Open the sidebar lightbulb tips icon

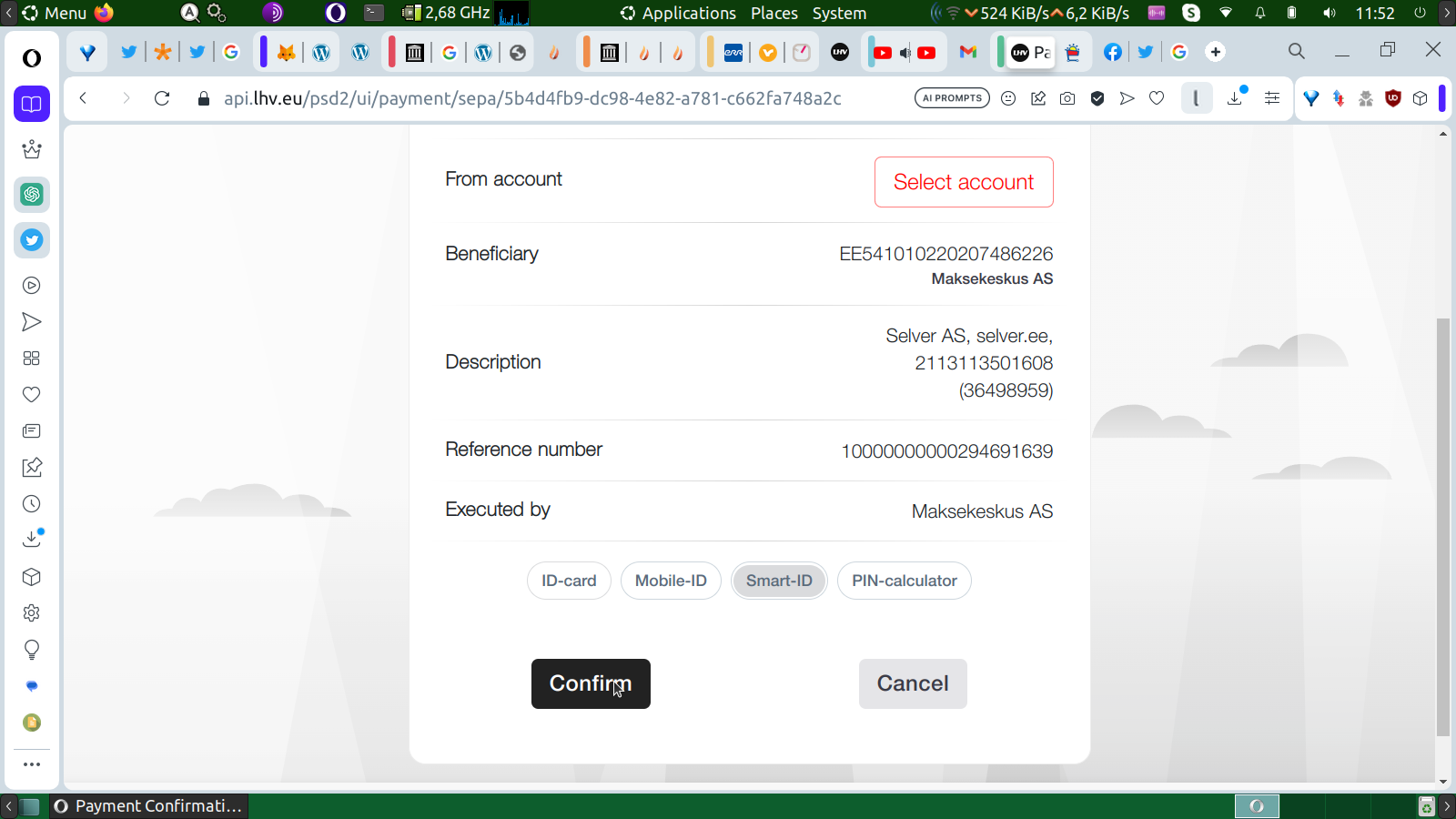click(x=32, y=650)
